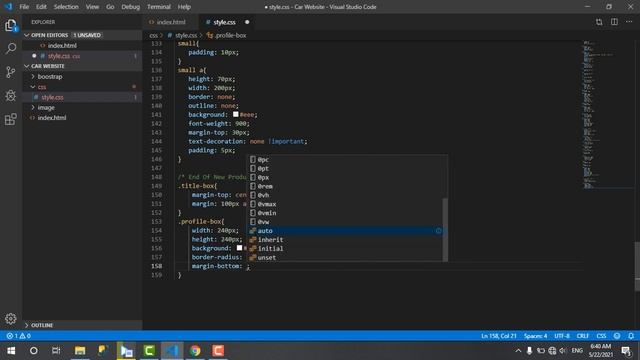Click Ln 158, Col 21 in status bar
Image resolution: width=640 pixels, height=360 pixels.
498,336
